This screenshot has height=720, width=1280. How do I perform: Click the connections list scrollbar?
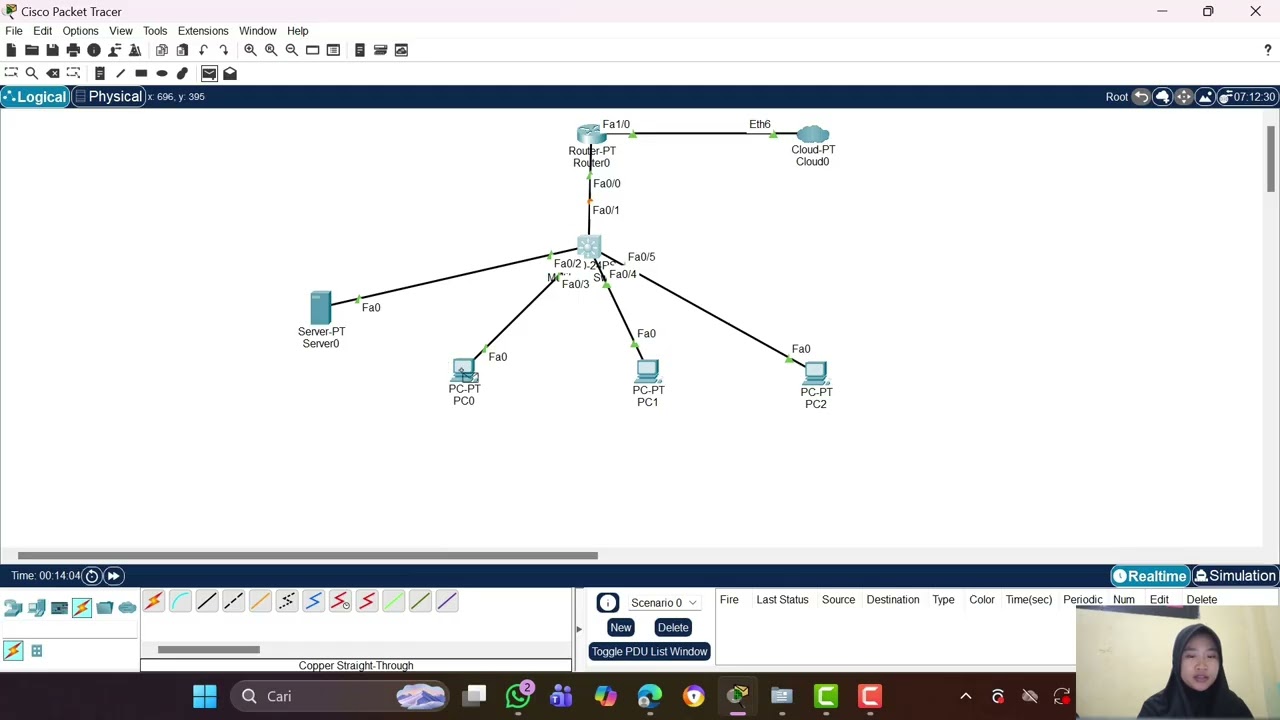point(209,650)
